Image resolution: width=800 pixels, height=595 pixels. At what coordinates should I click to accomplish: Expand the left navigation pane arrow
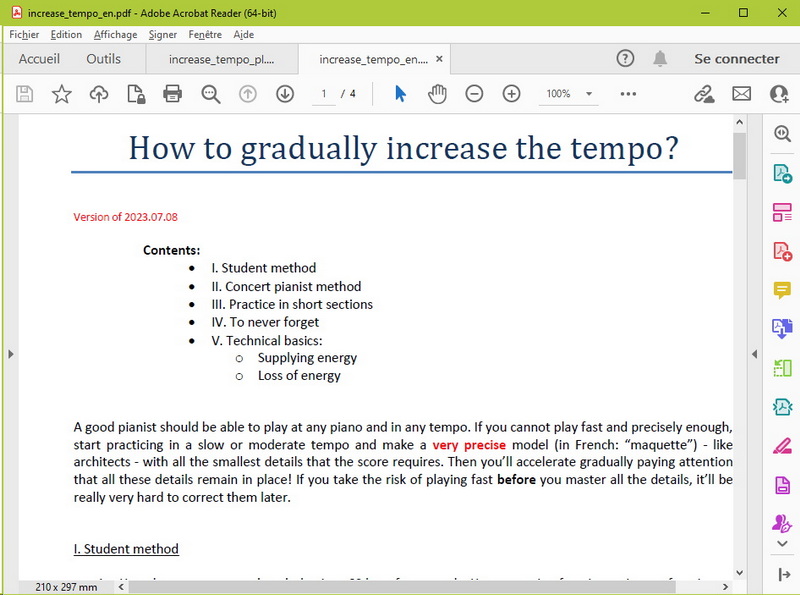[x=9, y=354]
